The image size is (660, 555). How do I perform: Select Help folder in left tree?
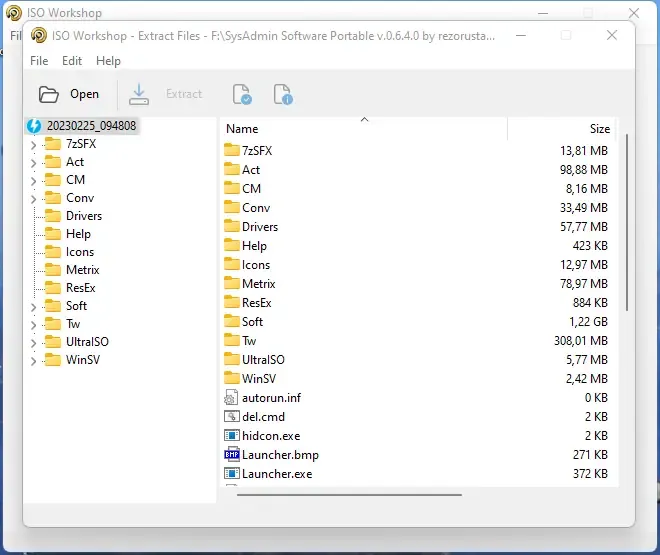(x=78, y=234)
